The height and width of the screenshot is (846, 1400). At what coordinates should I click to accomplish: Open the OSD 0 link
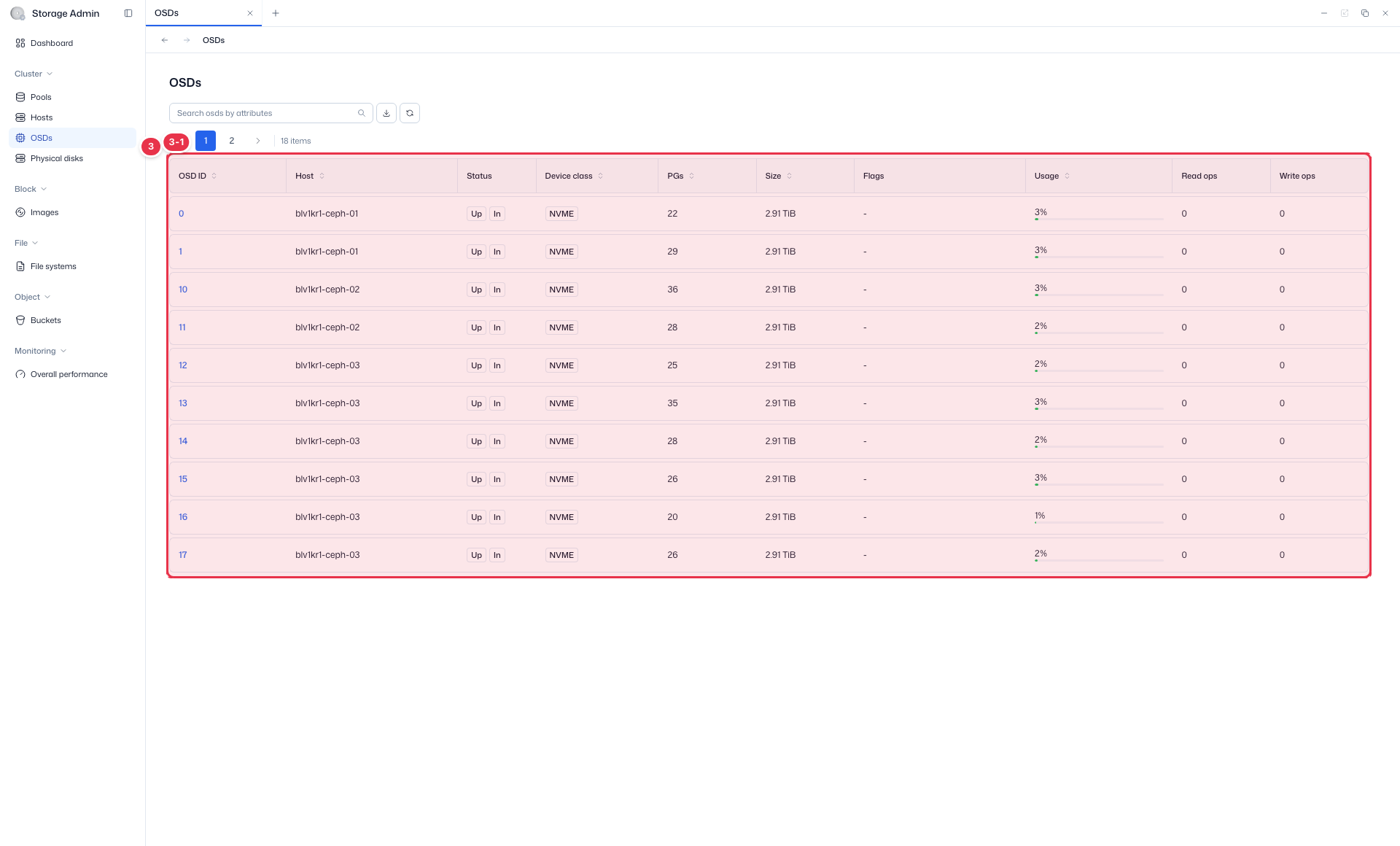point(182,214)
